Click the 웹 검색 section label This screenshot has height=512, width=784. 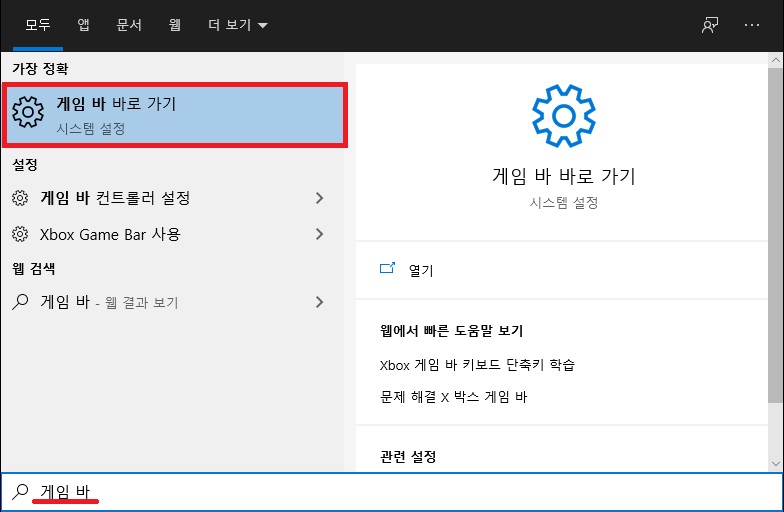click(x=34, y=268)
